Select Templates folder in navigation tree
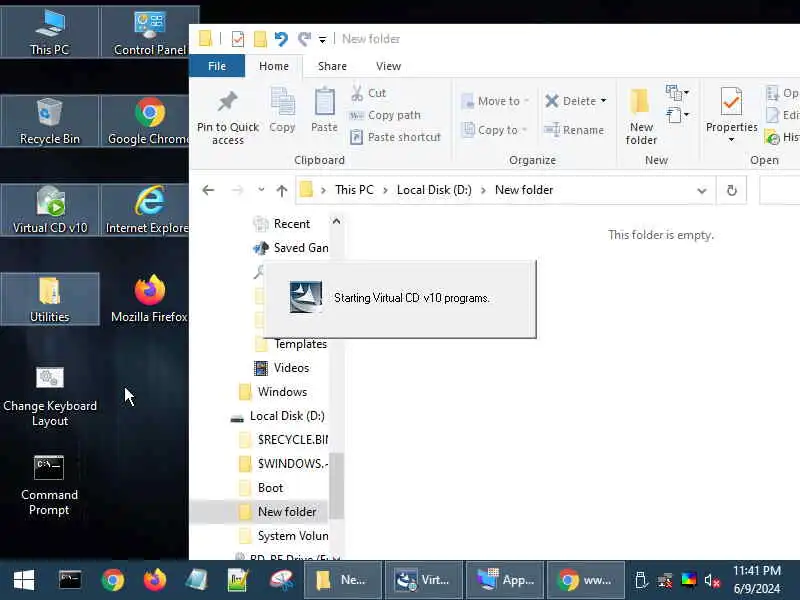The width and height of the screenshot is (800, 600). pos(291,344)
